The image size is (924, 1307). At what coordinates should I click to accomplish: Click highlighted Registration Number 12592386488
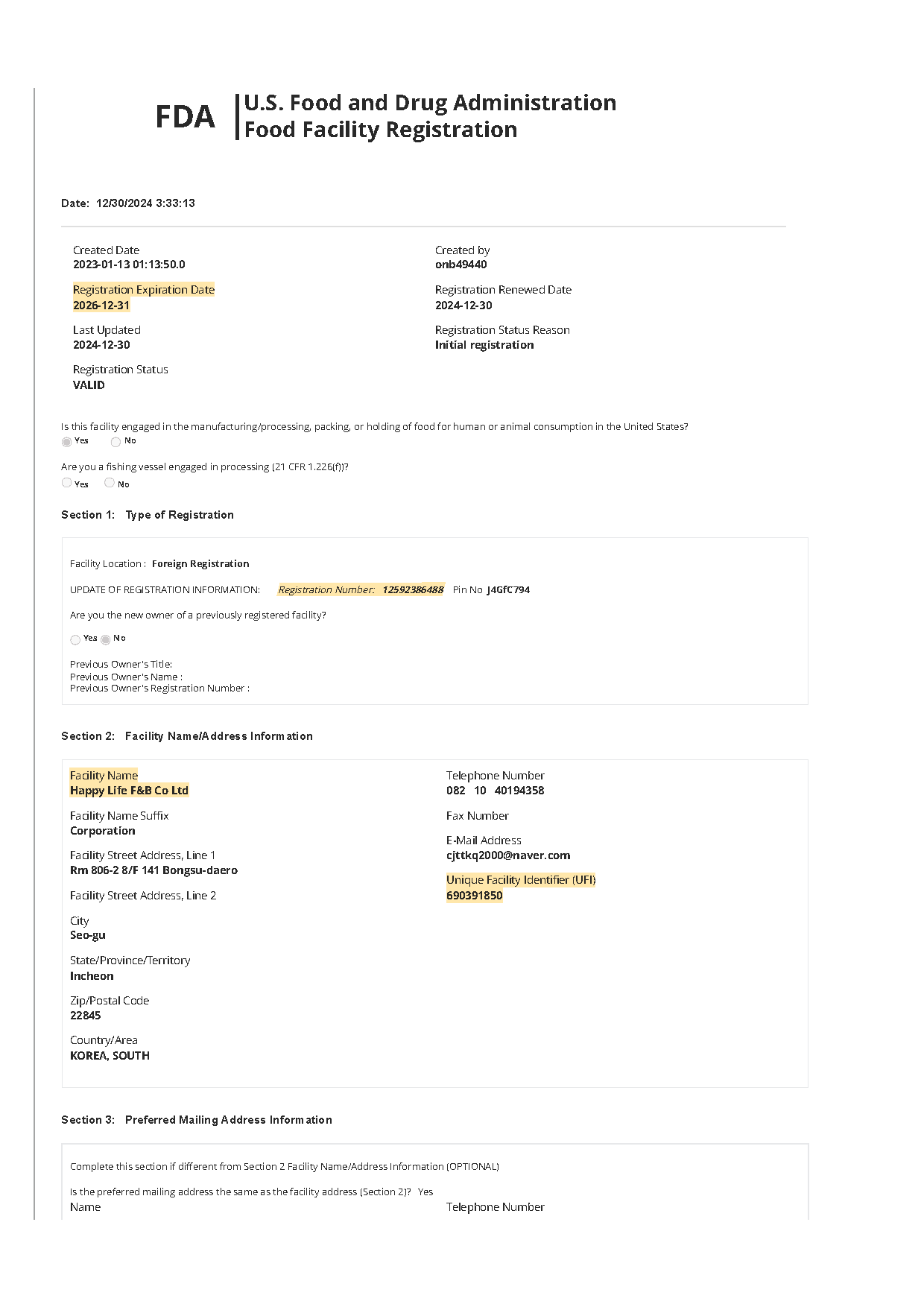tap(413, 589)
